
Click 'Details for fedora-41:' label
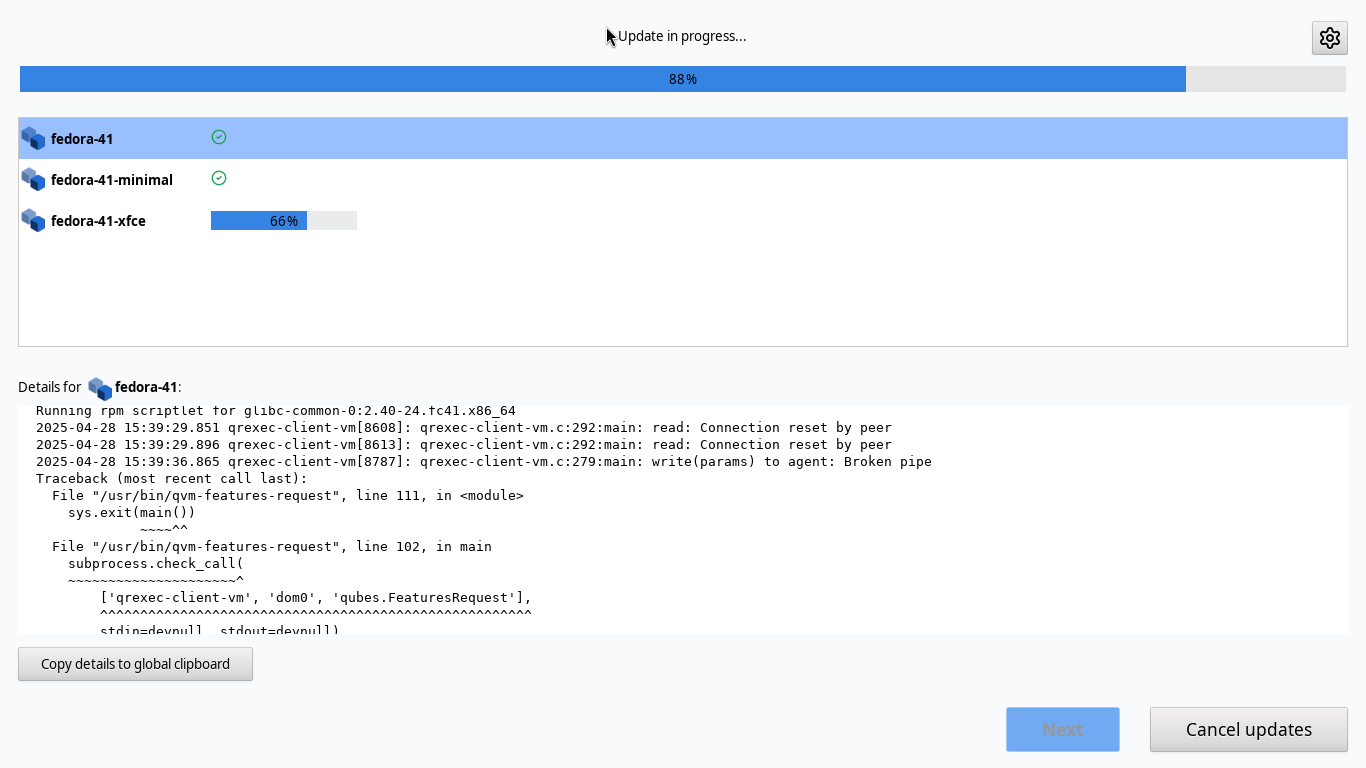pyautogui.click(x=100, y=387)
